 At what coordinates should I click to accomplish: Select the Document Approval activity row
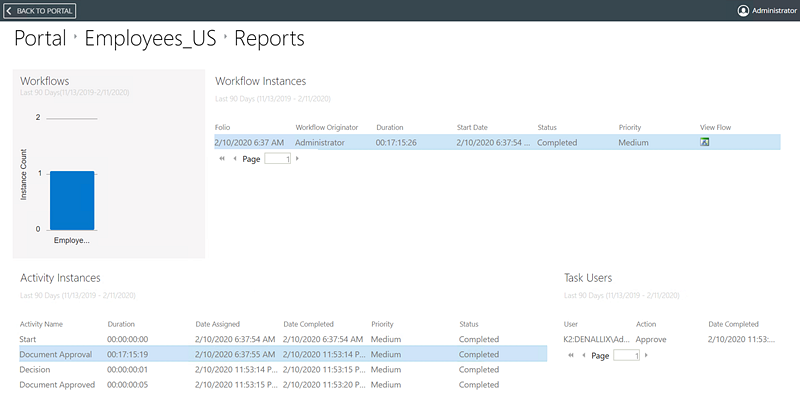pos(283,354)
